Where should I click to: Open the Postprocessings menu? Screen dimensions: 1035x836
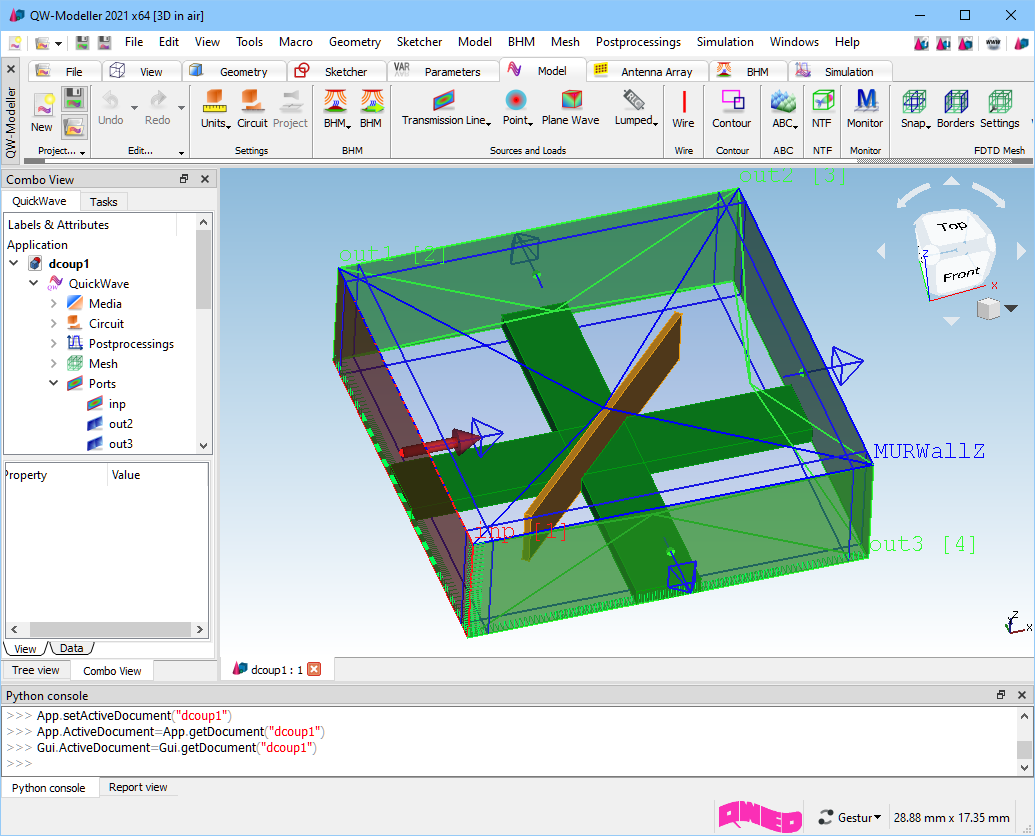click(638, 42)
